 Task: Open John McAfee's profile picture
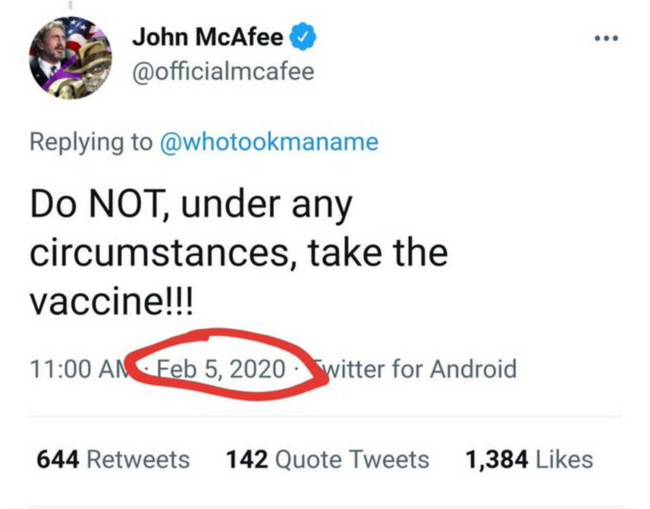click(70, 57)
